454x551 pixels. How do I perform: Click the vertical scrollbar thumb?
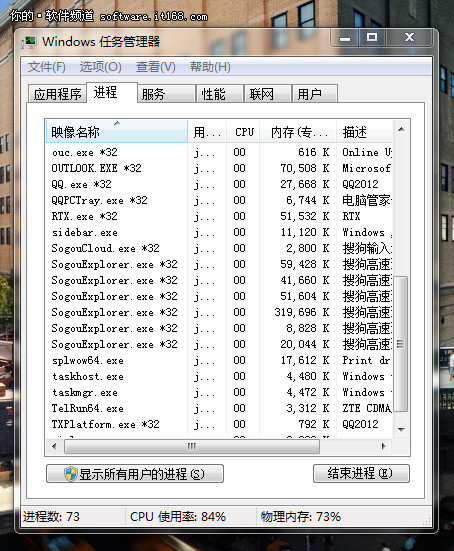[x=401, y=344]
